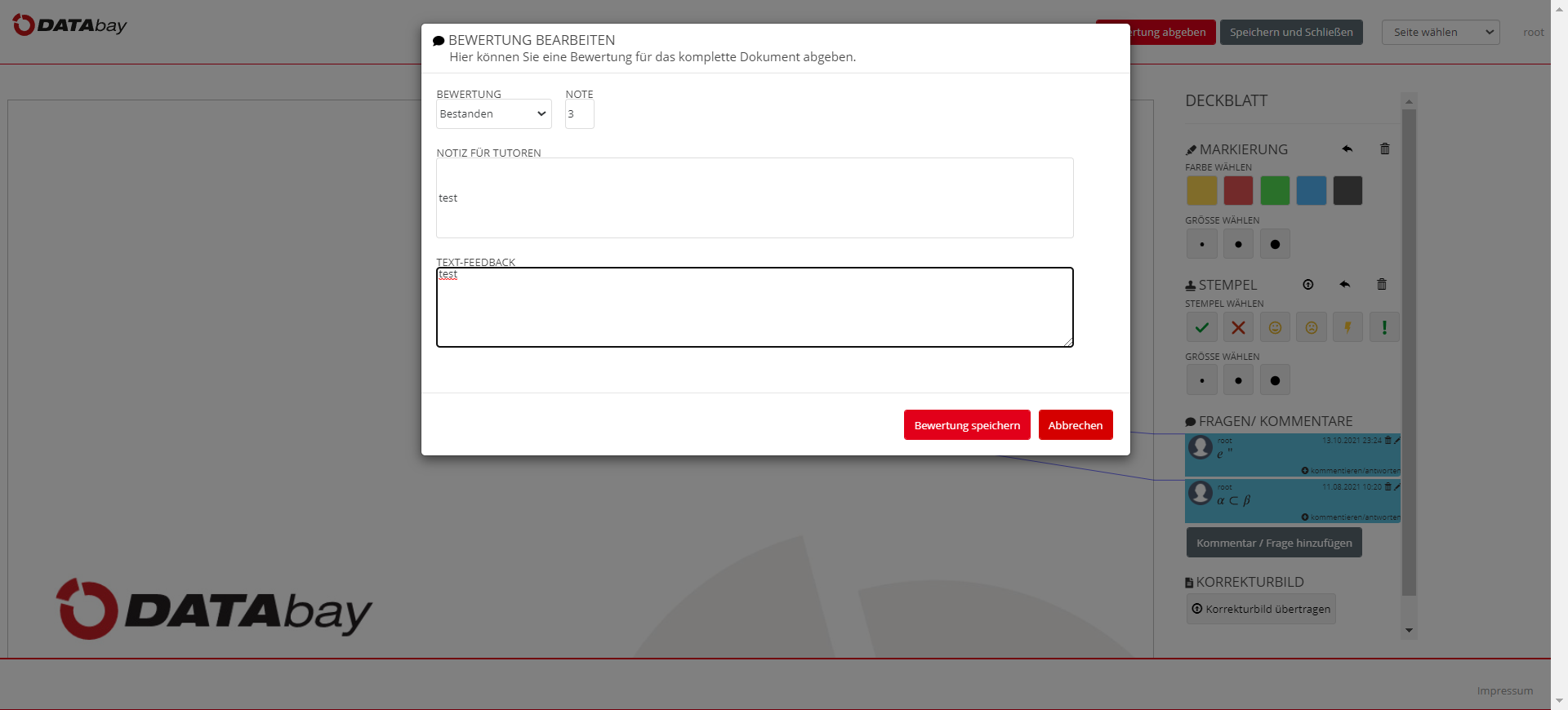The width and height of the screenshot is (1568, 710).
Task: Click the Note input field
Action: tap(580, 113)
